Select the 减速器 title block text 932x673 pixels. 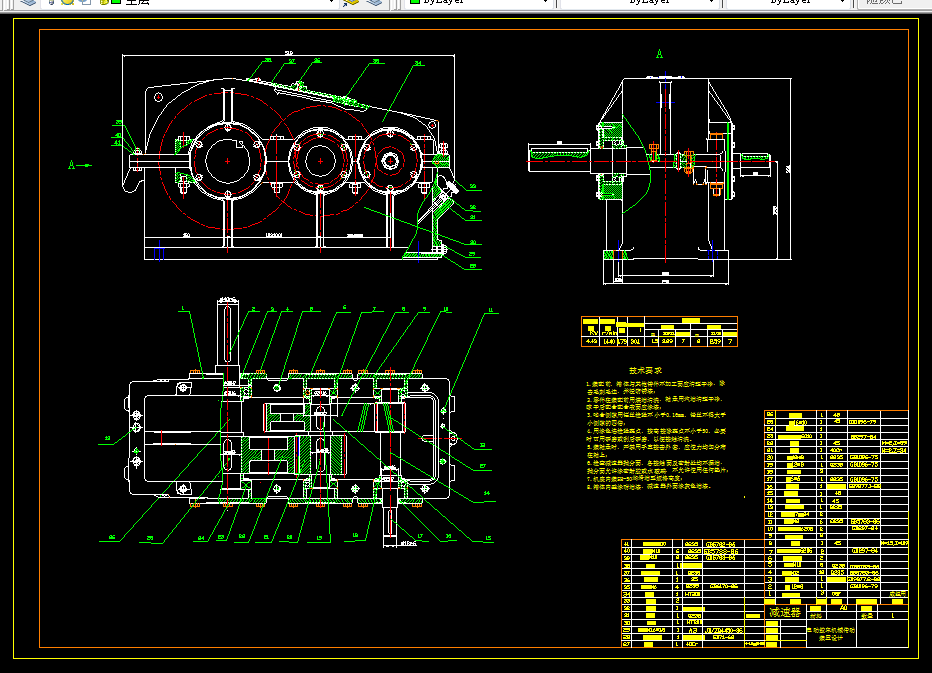[x=785, y=612]
